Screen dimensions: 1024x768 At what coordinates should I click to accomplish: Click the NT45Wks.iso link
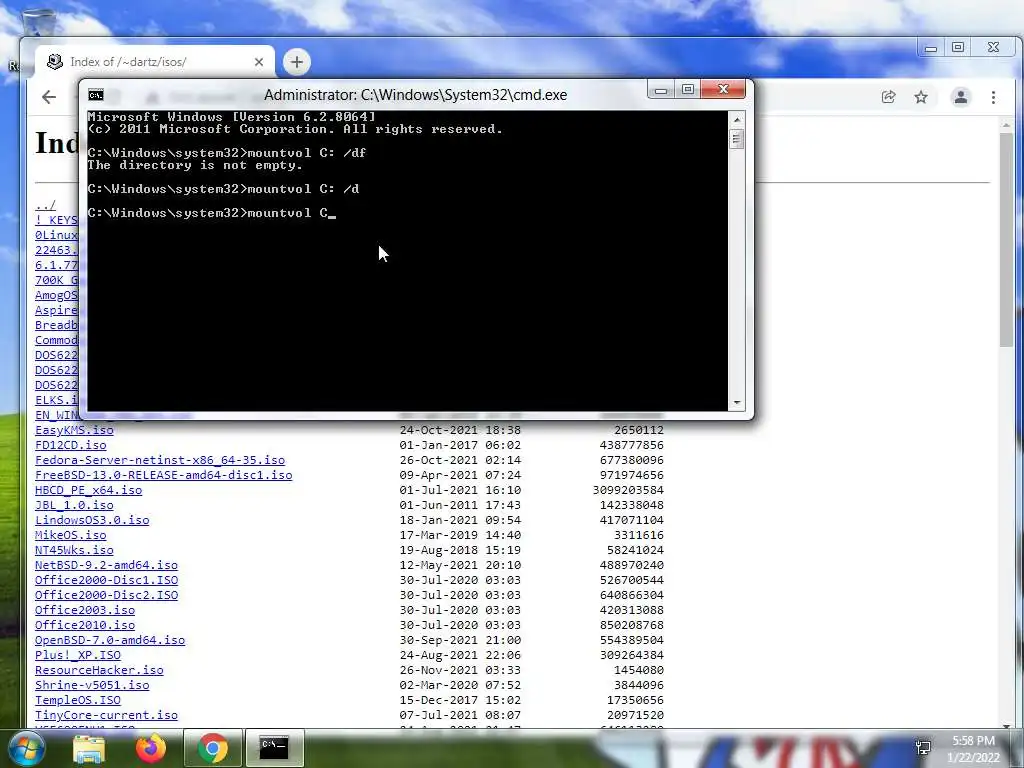point(74,551)
